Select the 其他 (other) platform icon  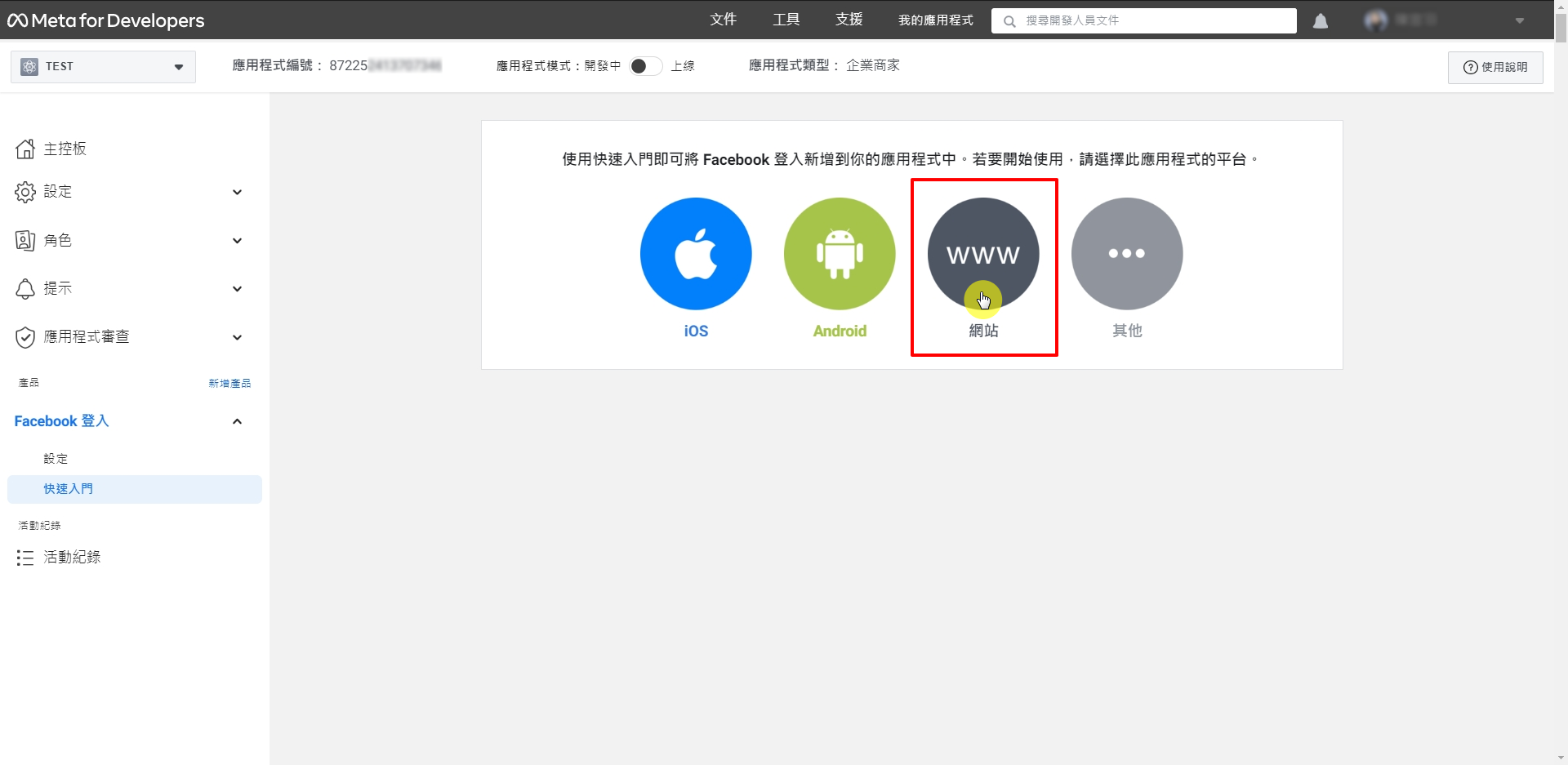(1127, 254)
